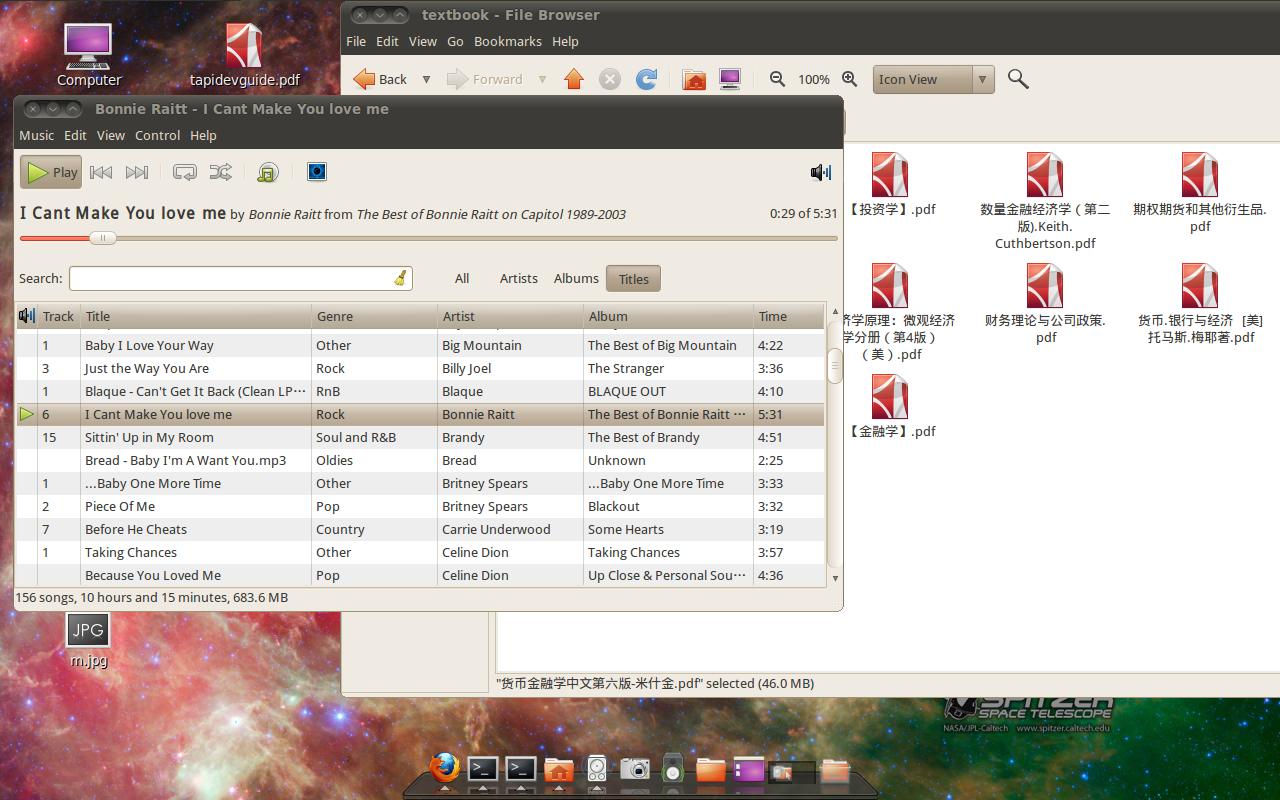This screenshot has height=800, width=1280.
Task: Toggle shuffle playback mode
Action: click(x=221, y=172)
